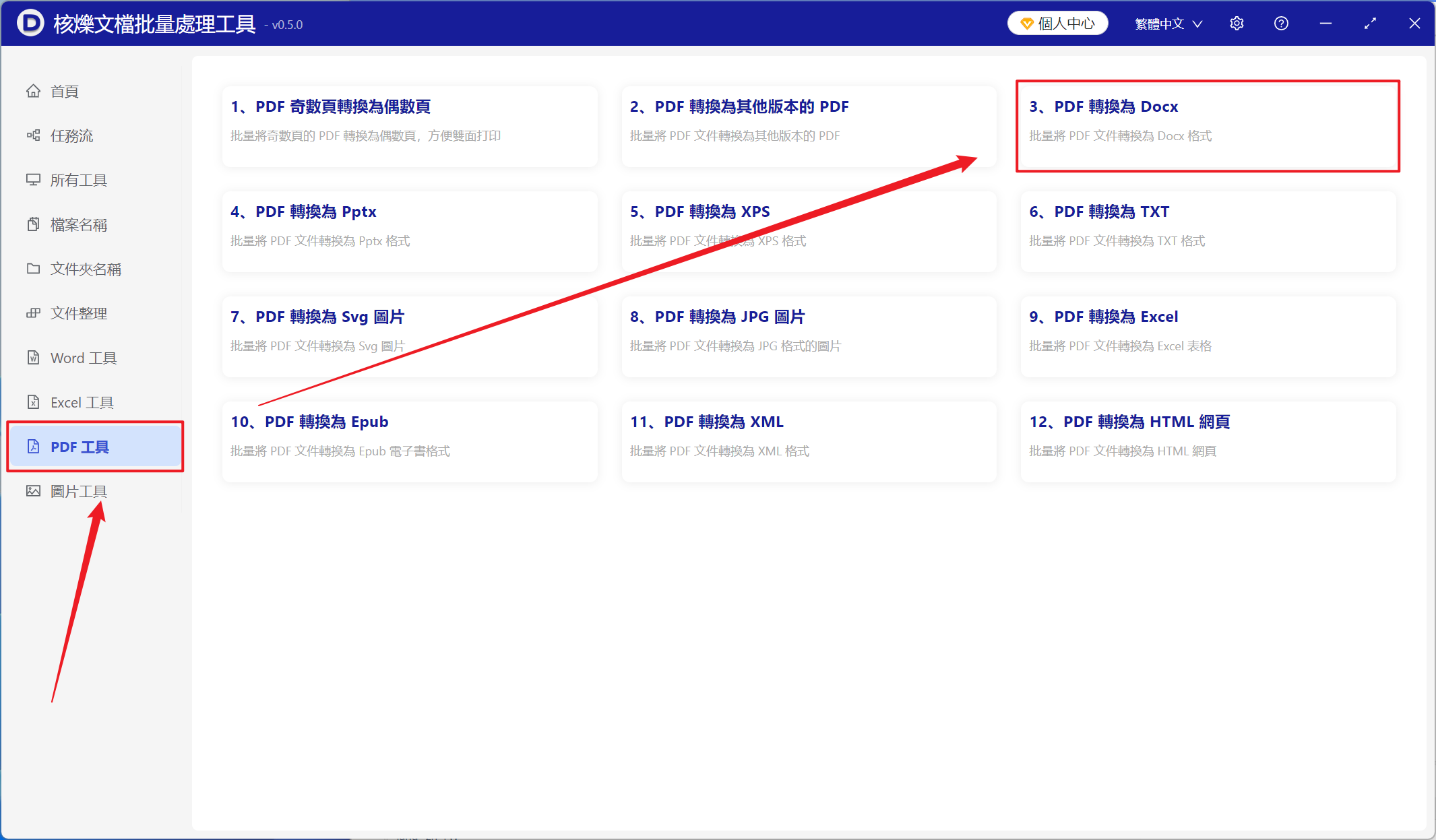Open PDF 轉換為 HTML 網頁 tool
This screenshot has height=840, width=1436.
click(x=1208, y=442)
